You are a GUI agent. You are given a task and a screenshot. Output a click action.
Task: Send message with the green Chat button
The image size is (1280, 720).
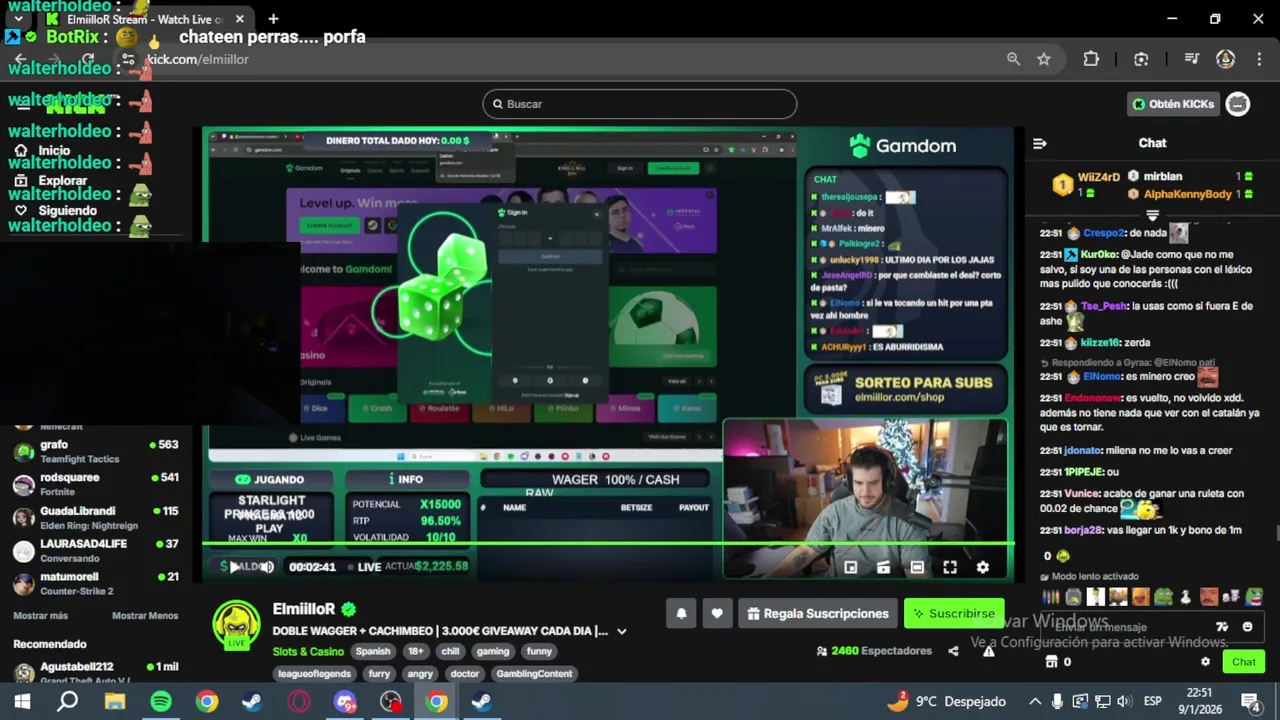[1243, 662]
